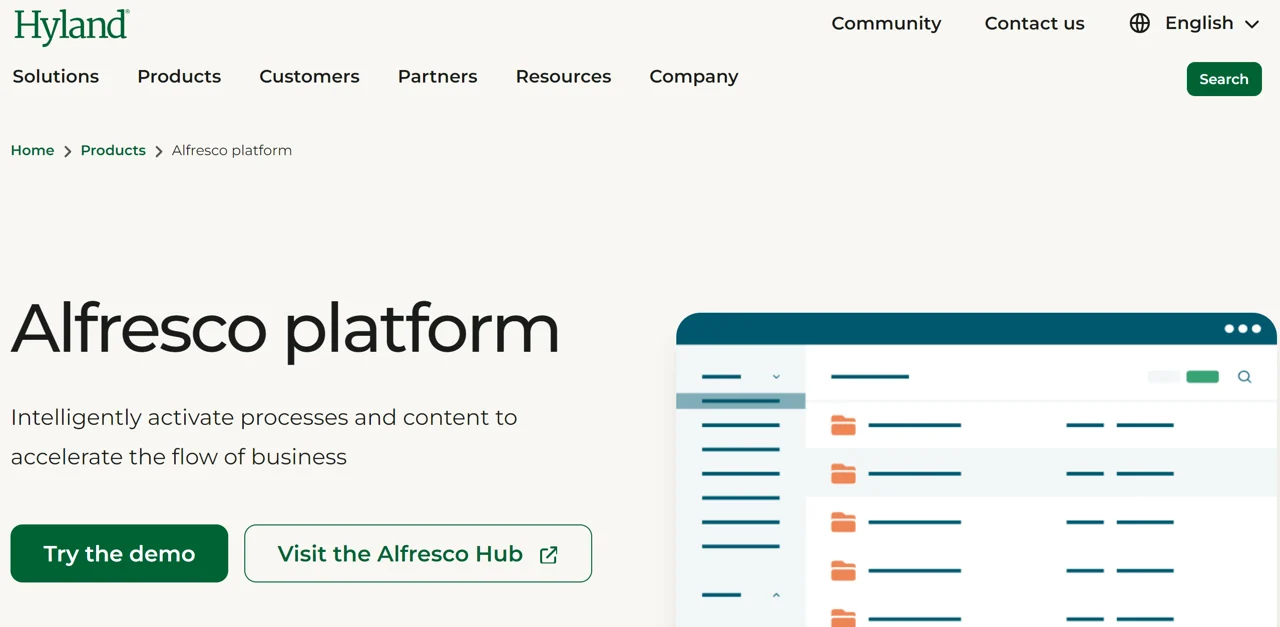Open the Company menu
The image size is (1280, 627).
[694, 76]
